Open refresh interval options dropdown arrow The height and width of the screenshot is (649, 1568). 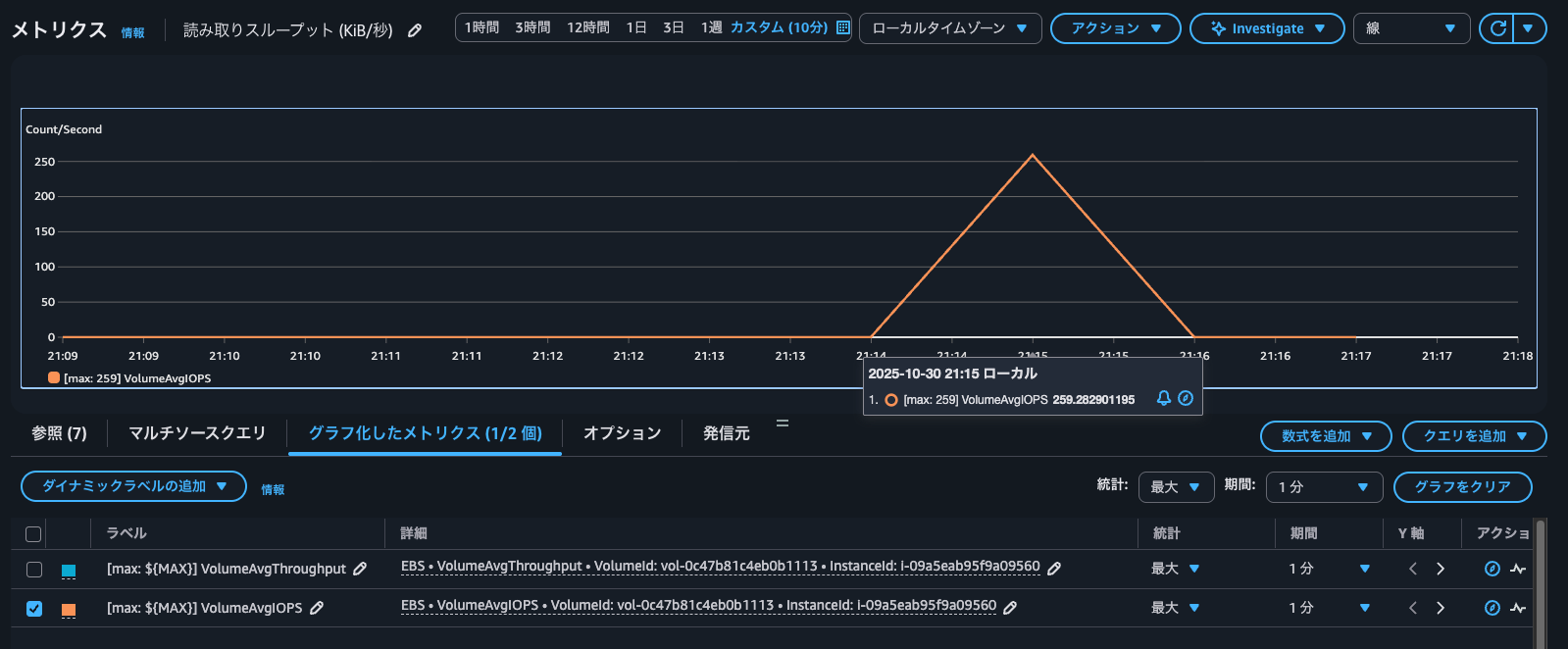pyautogui.click(x=1529, y=28)
